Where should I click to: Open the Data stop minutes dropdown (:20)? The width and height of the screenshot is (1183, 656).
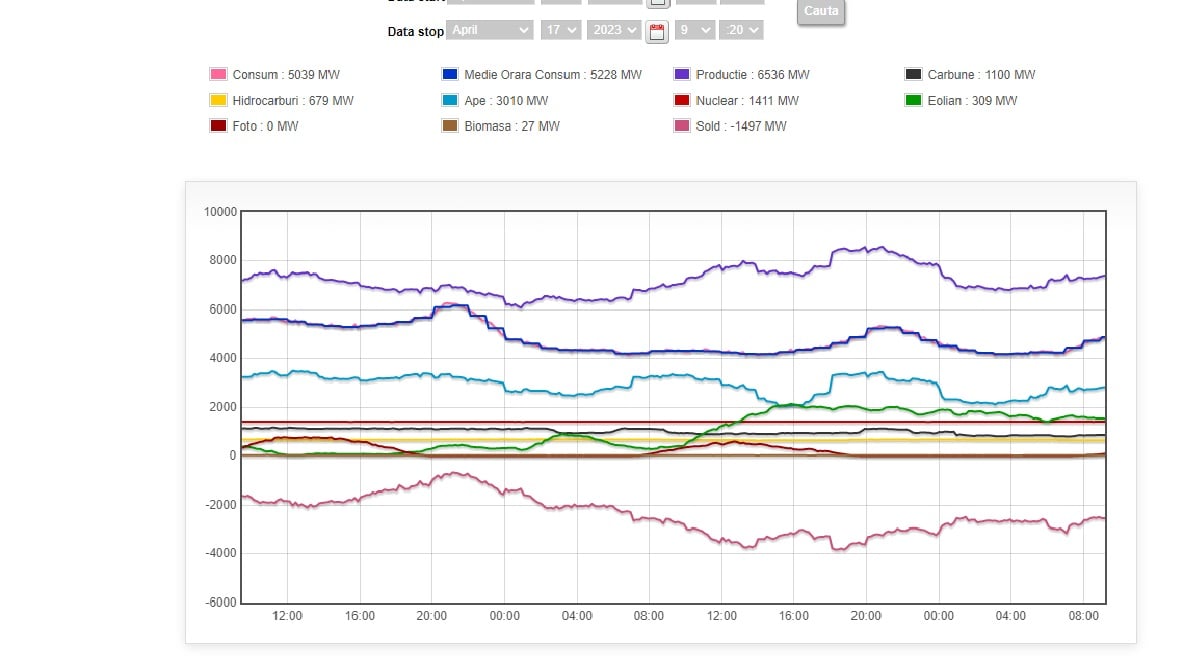click(742, 30)
